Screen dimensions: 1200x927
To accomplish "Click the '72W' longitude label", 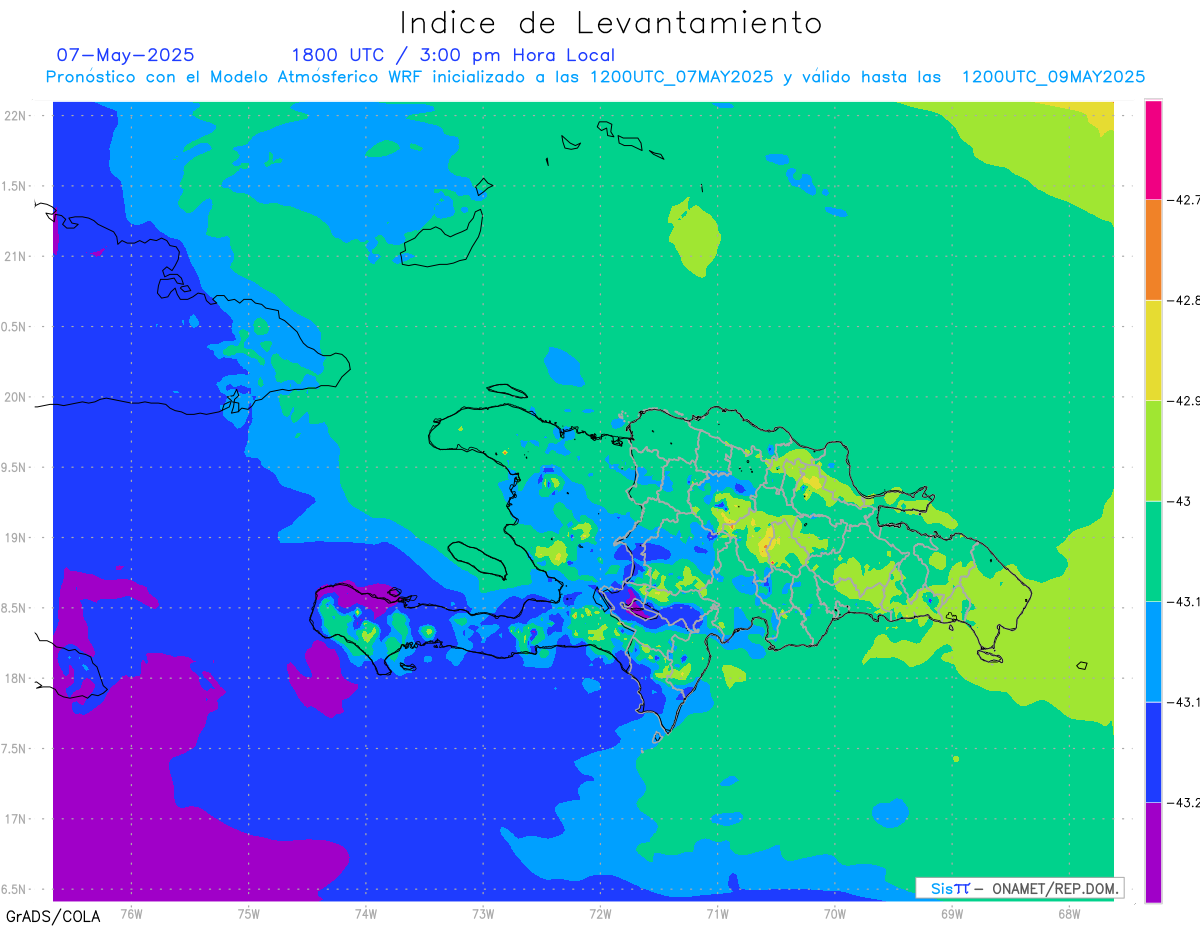I will point(600,913).
